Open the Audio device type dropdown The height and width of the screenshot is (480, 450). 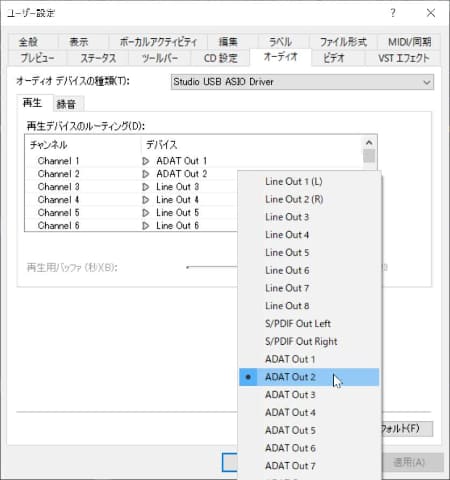(x=302, y=82)
